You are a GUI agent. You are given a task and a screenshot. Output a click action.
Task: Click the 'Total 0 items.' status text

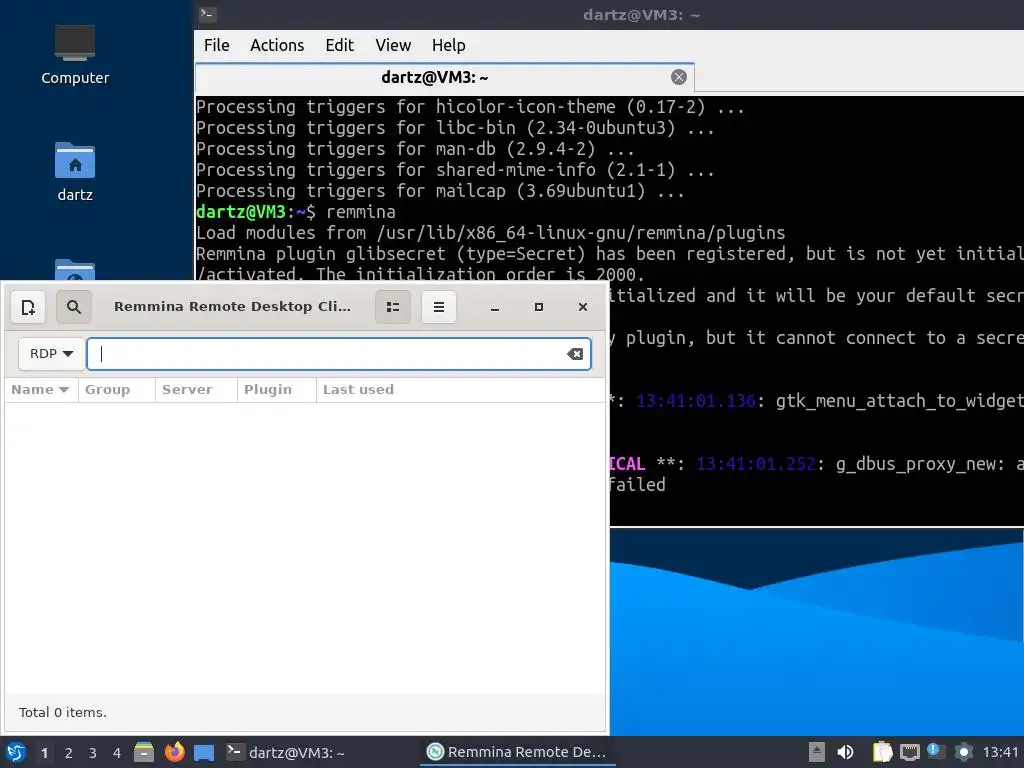[x=63, y=712]
